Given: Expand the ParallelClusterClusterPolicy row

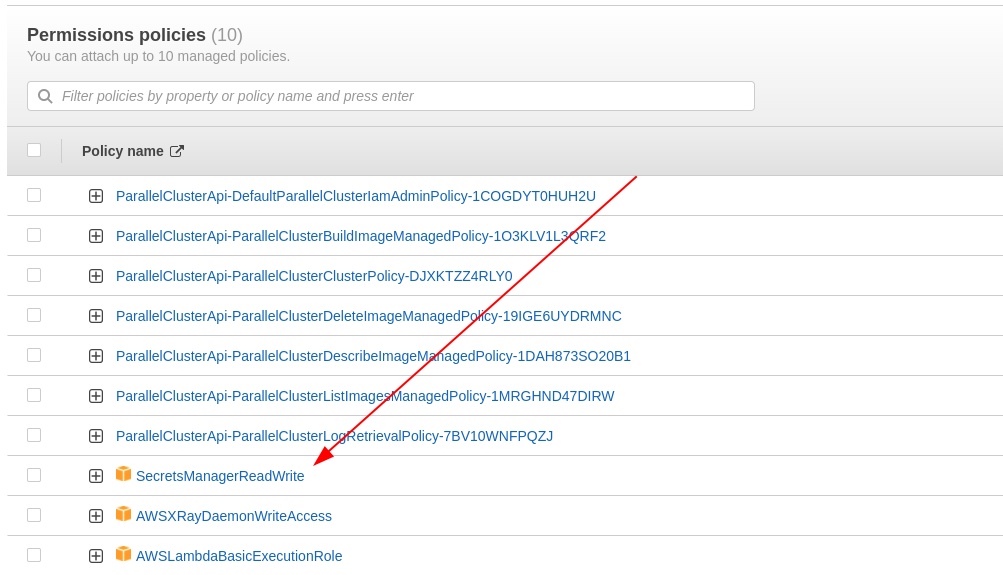Looking at the screenshot, I should (96, 276).
